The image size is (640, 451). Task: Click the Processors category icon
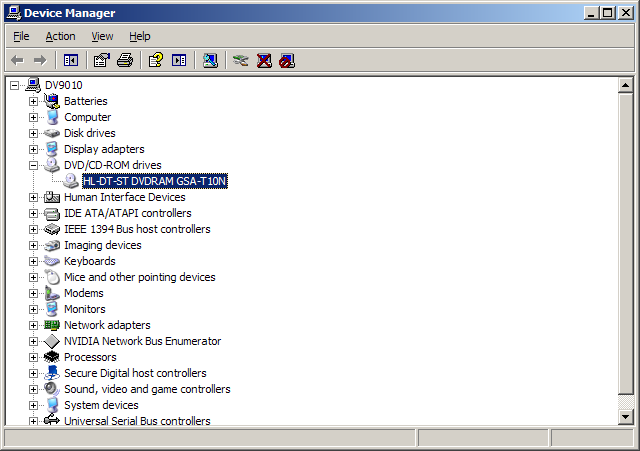pyautogui.click(x=52, y=357)
